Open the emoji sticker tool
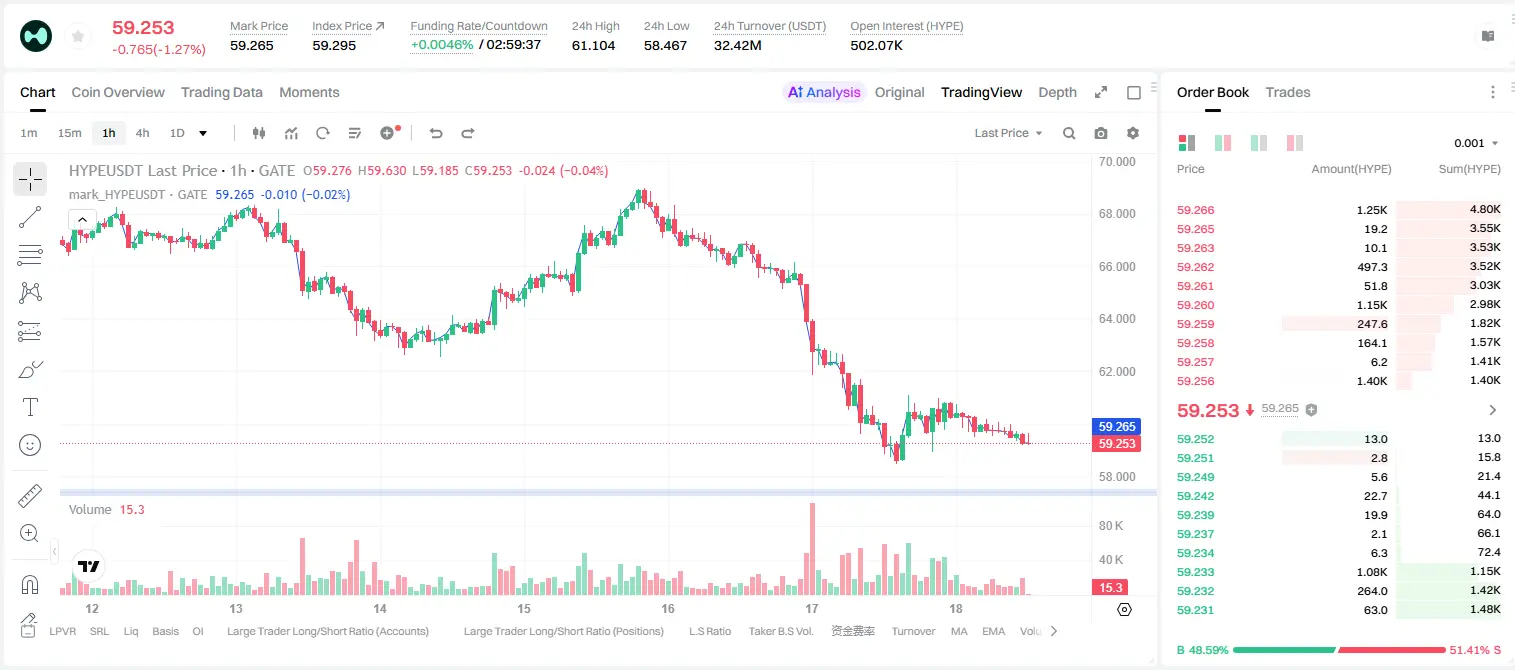This screenshot has height=670, width=1515. coord(30,445)
